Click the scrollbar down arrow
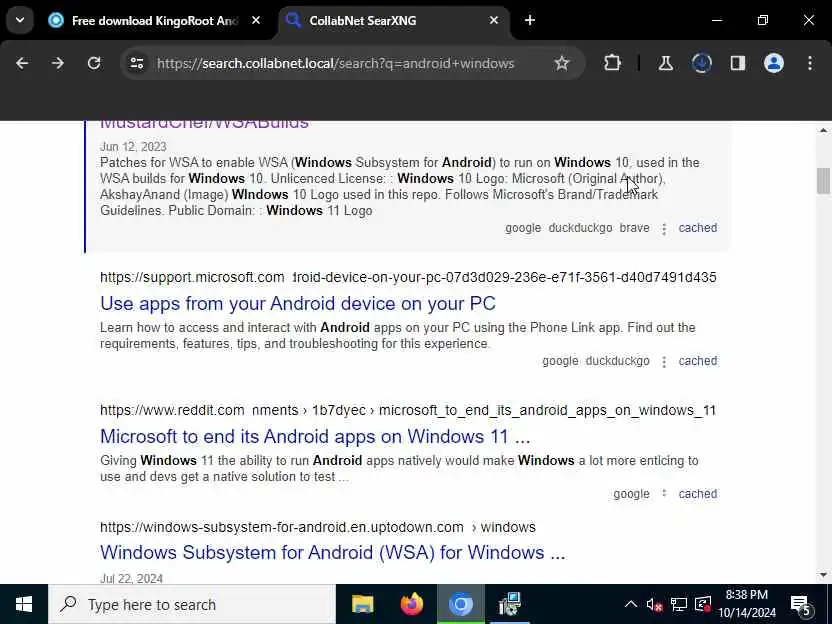This screenshot has width=832, height=624. click(823, 575)
